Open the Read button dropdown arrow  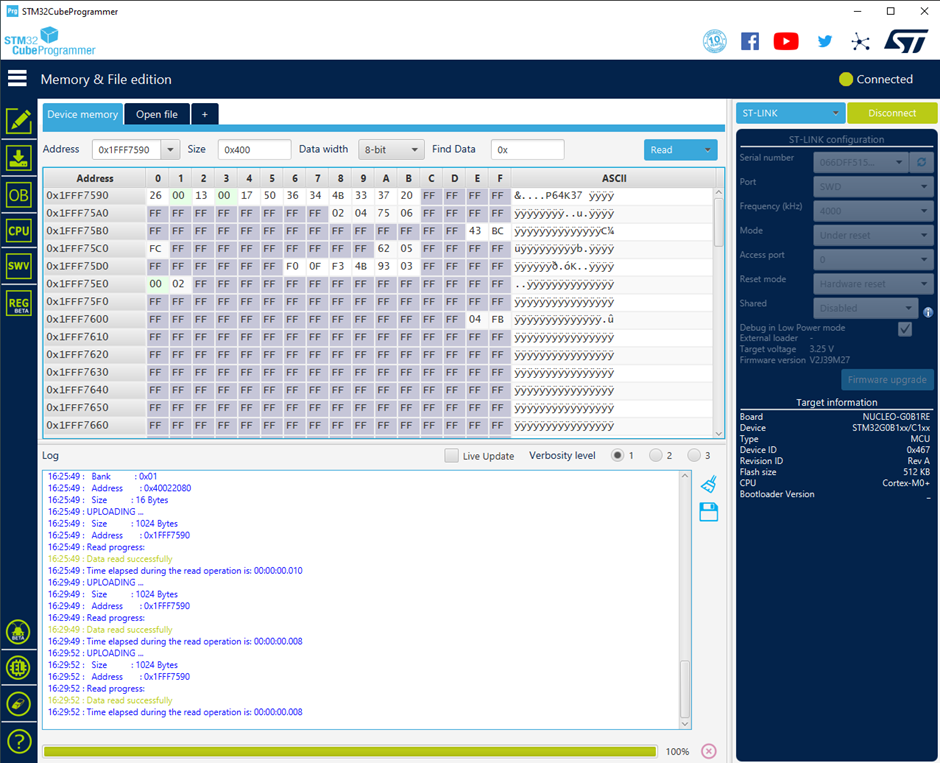pos(707,150)
